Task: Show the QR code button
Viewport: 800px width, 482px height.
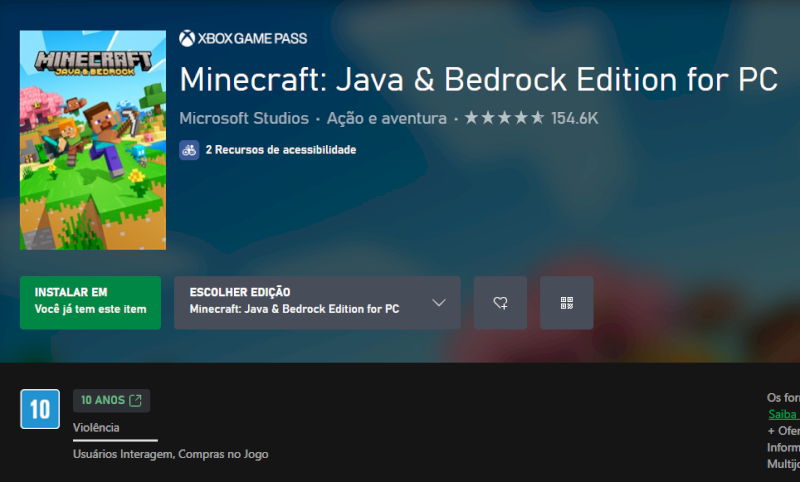Action: pos(567,302)
